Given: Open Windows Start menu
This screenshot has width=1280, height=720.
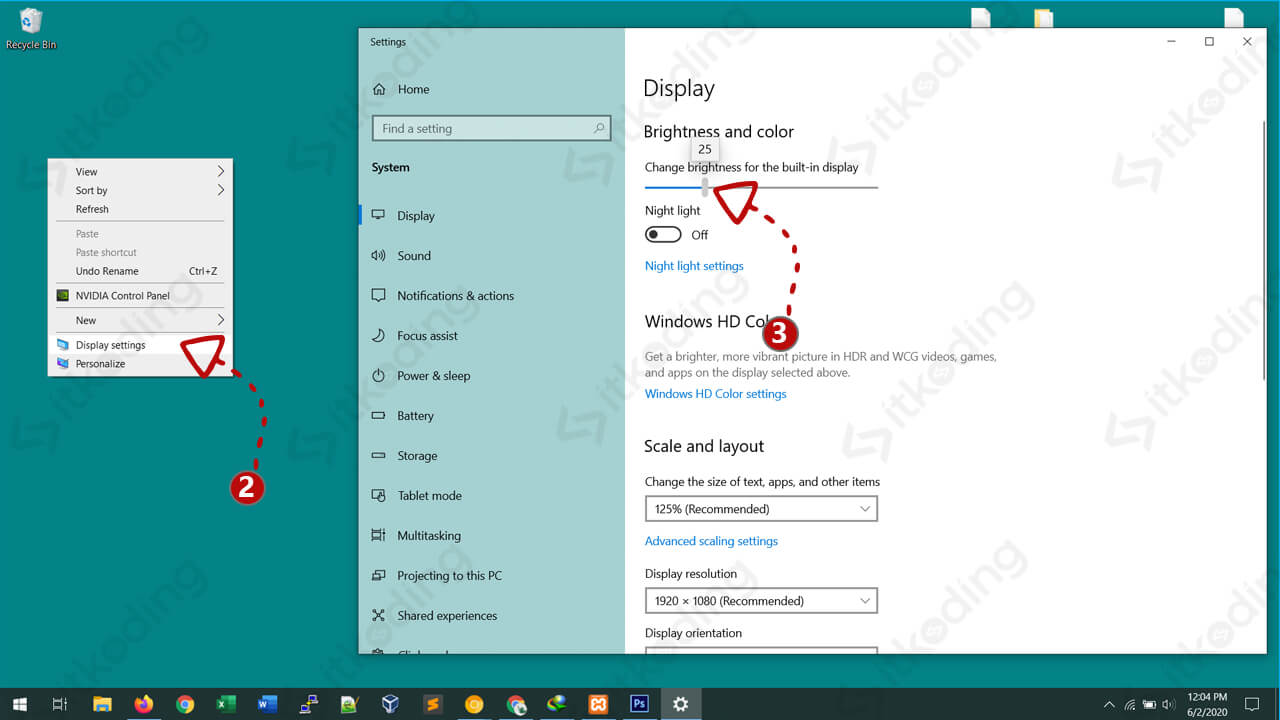Looking at the screenshot, I should (x=20, y=704).
